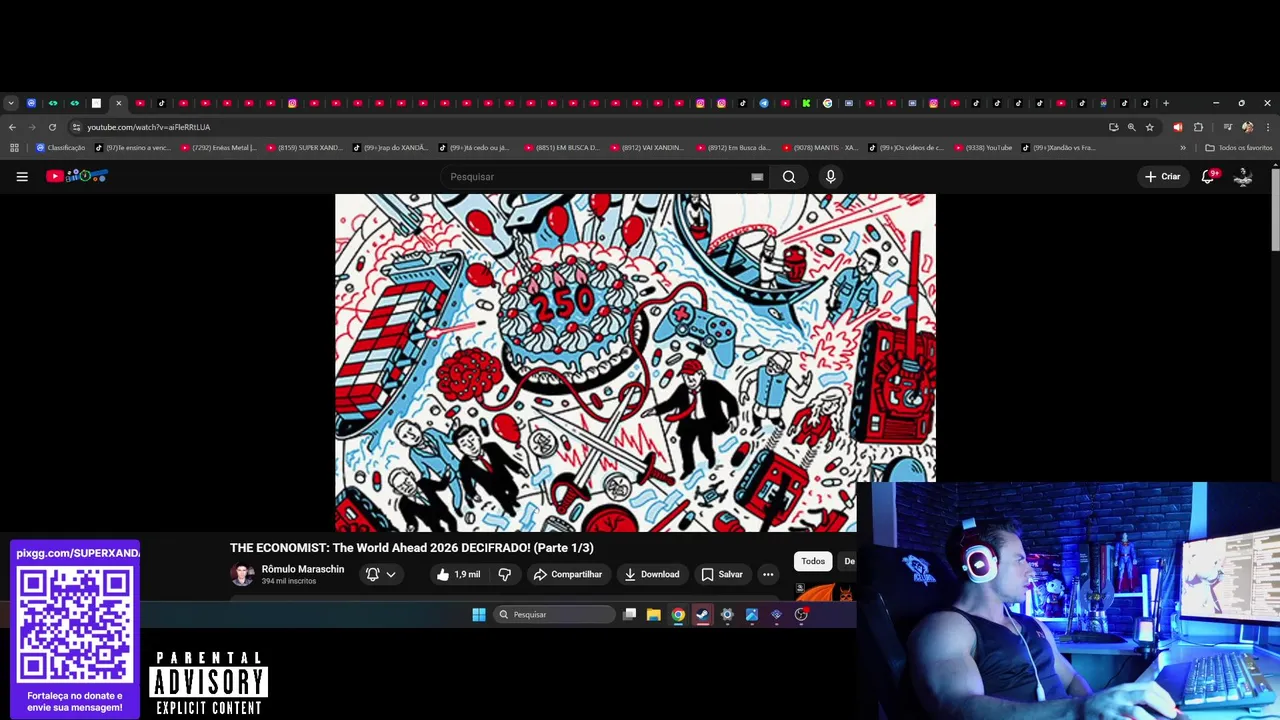Go to the YouTube home logo
This screenshot has width=1280, height=720.
click(x=76, y=176)
